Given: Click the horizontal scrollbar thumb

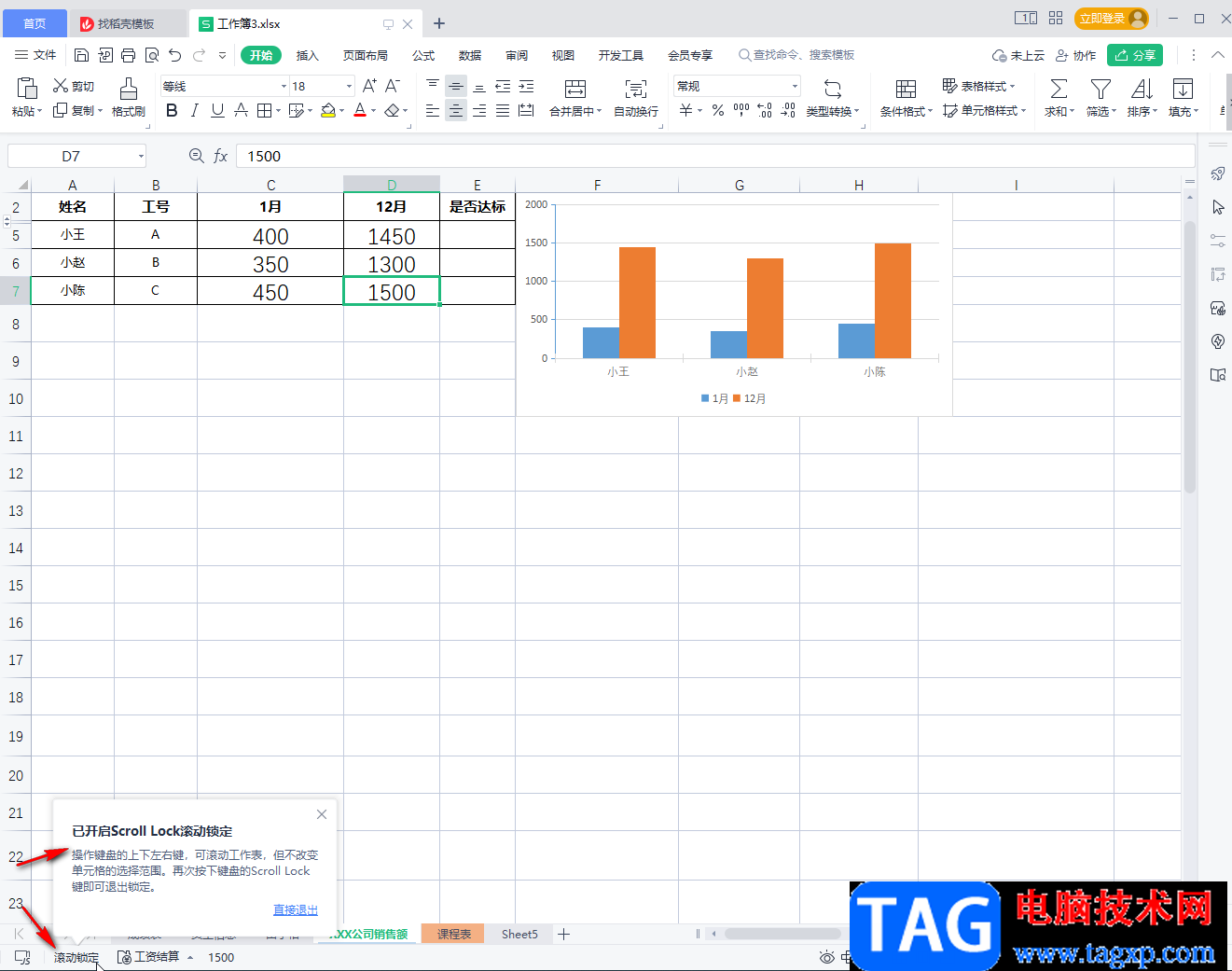Looking at the screenshot, I should [782, 934].
